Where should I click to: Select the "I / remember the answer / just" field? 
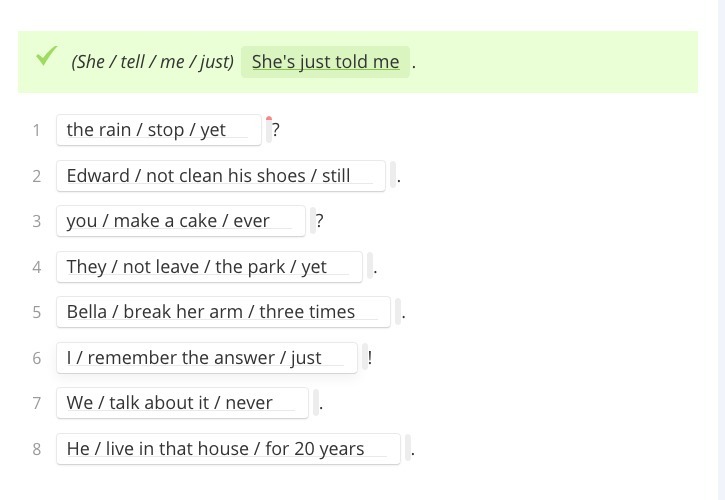coord(206,358)
